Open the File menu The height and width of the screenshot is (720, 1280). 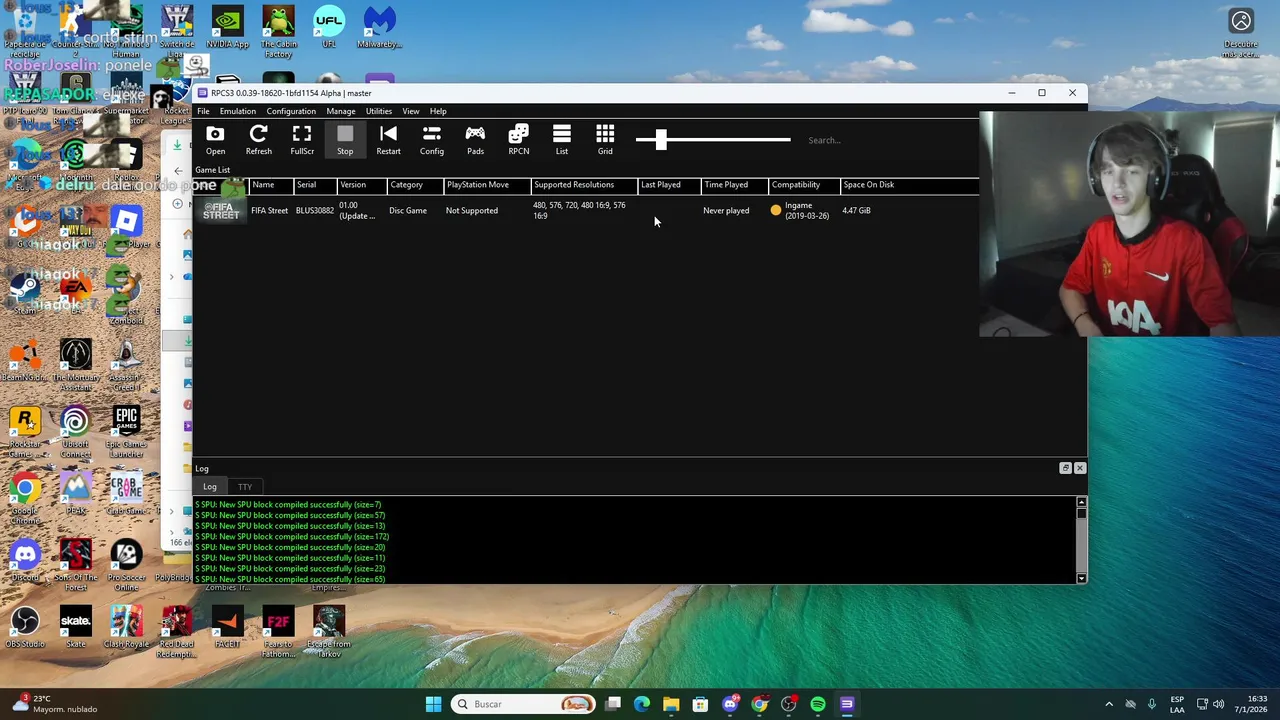pos(203,111)
